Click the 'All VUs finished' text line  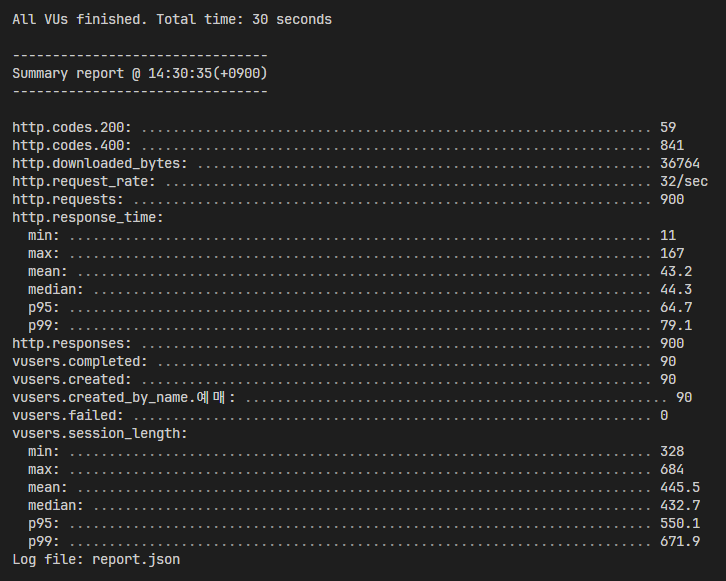(x=172, y=19)
